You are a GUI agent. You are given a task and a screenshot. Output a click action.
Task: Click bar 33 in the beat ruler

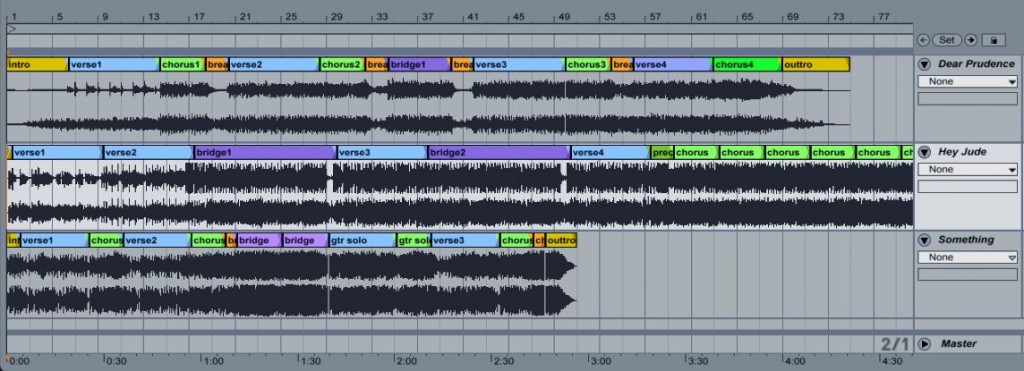382,16
